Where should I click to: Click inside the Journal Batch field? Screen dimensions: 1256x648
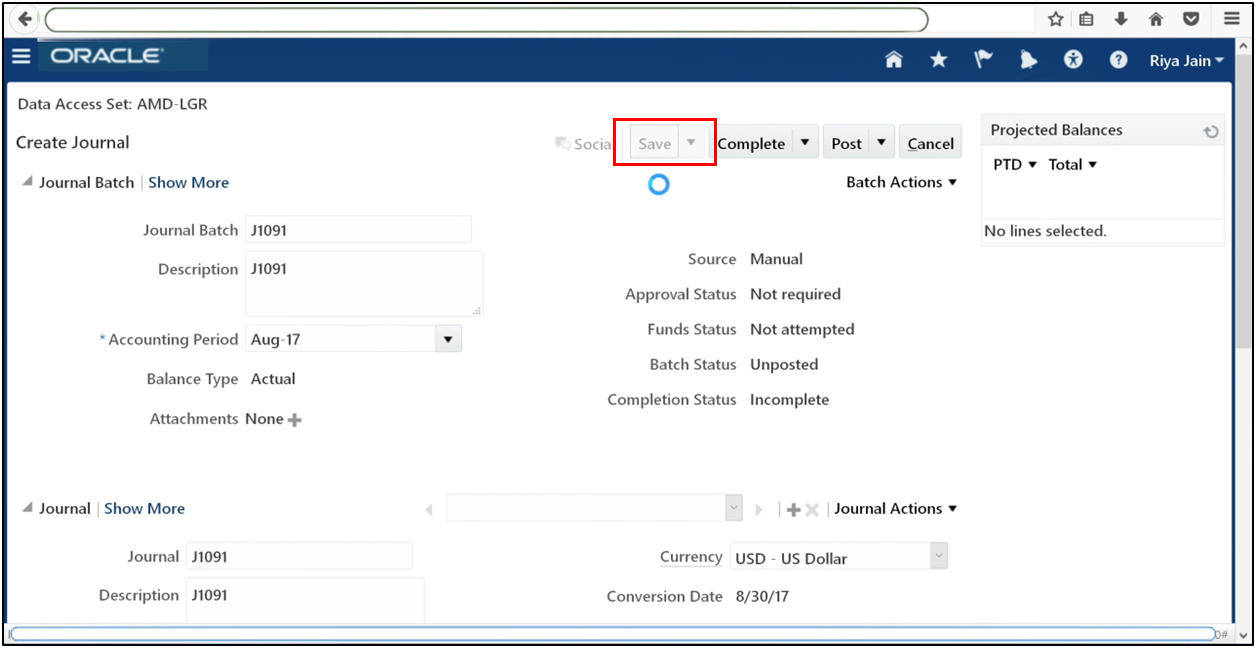(358, 229)
